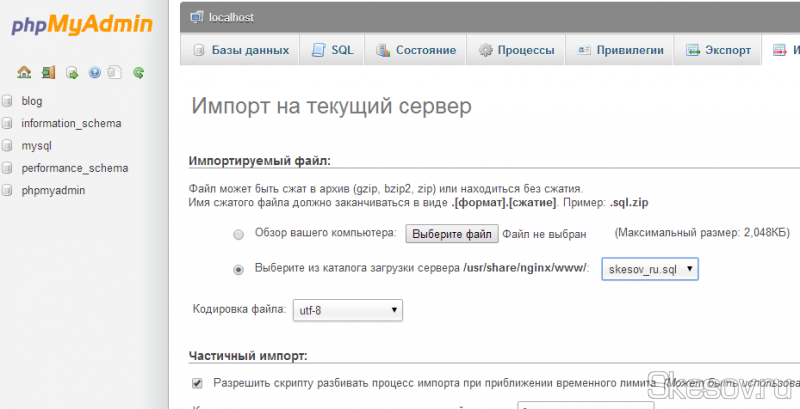Open the information_schema database
The image size is (800, 409).
click(x=71, y=124)
